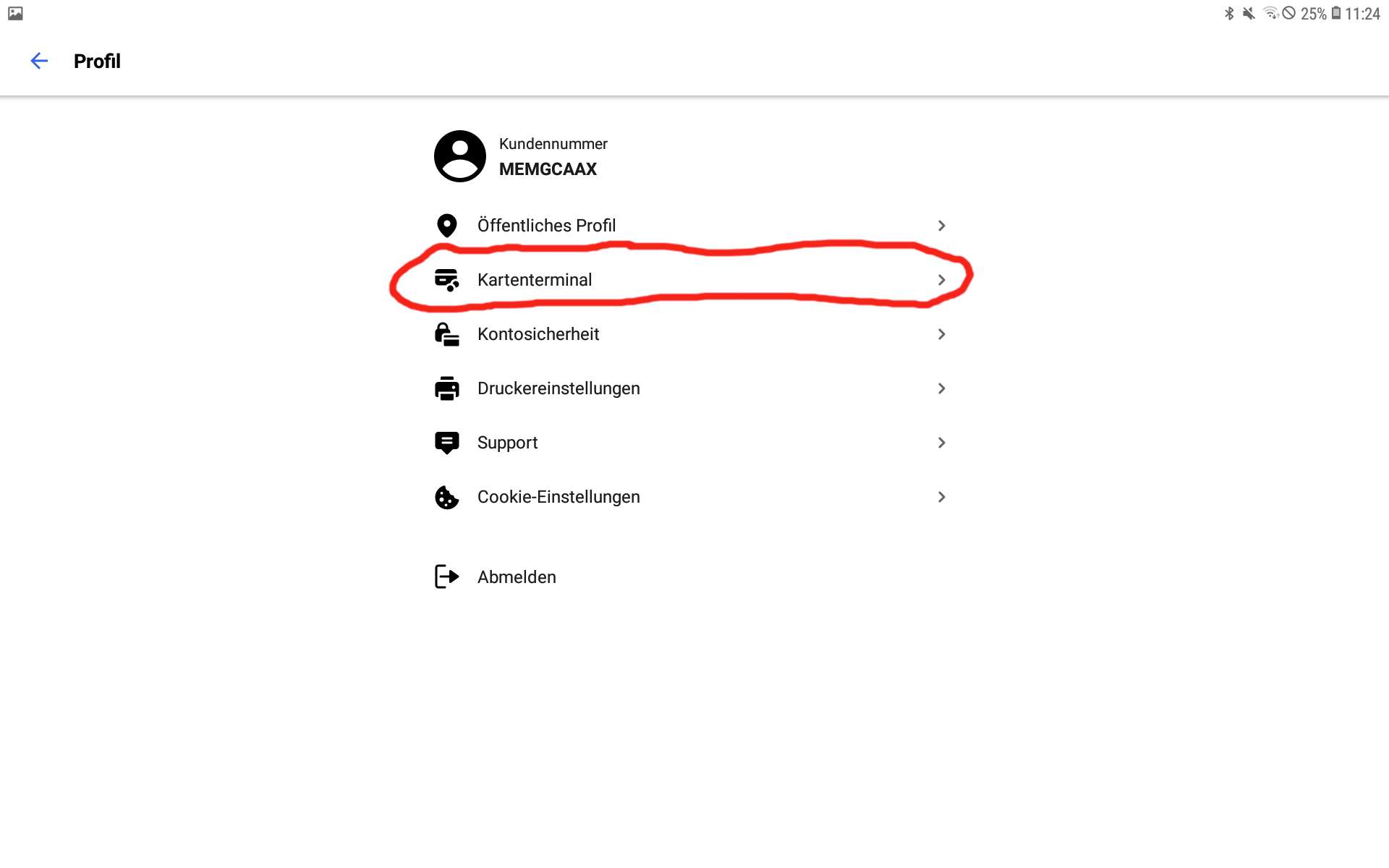Click the customer number MEMGCAAX
The height and width of the screenshot is (868, 1389).
tap(548, 169)
